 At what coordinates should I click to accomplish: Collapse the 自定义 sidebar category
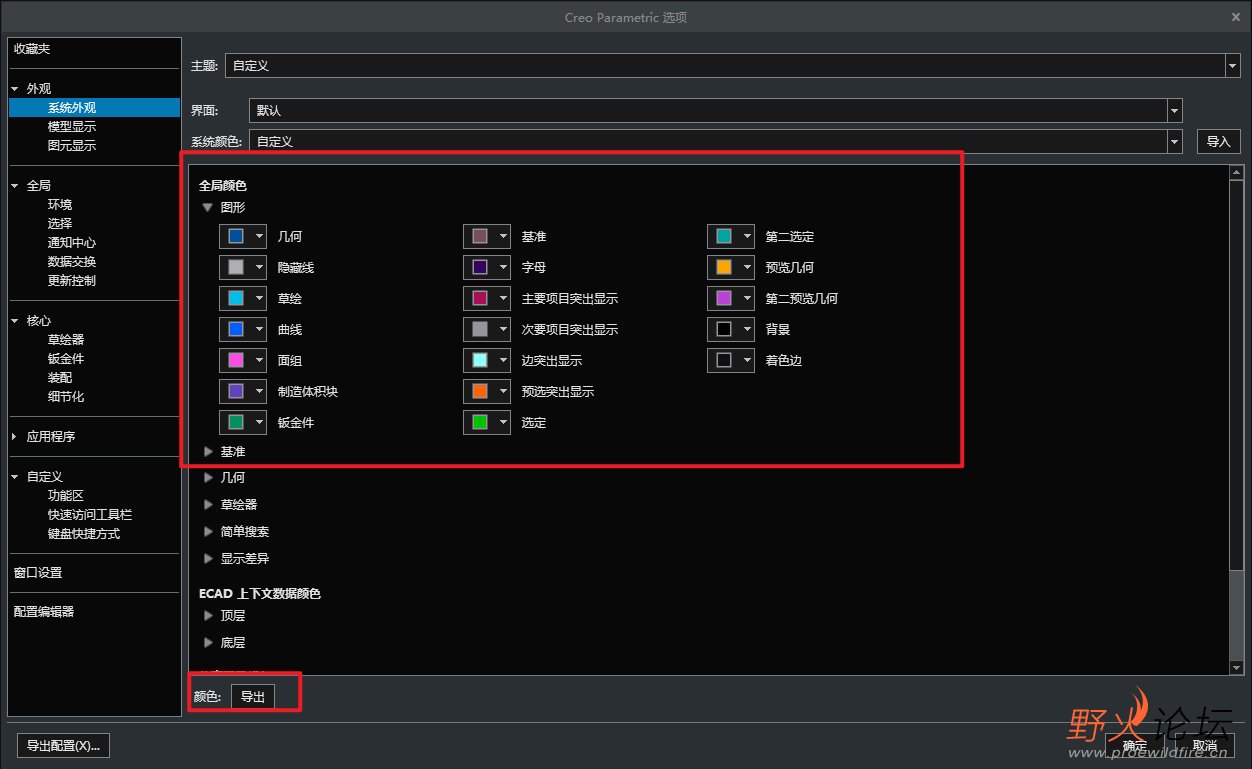(15, 477)
